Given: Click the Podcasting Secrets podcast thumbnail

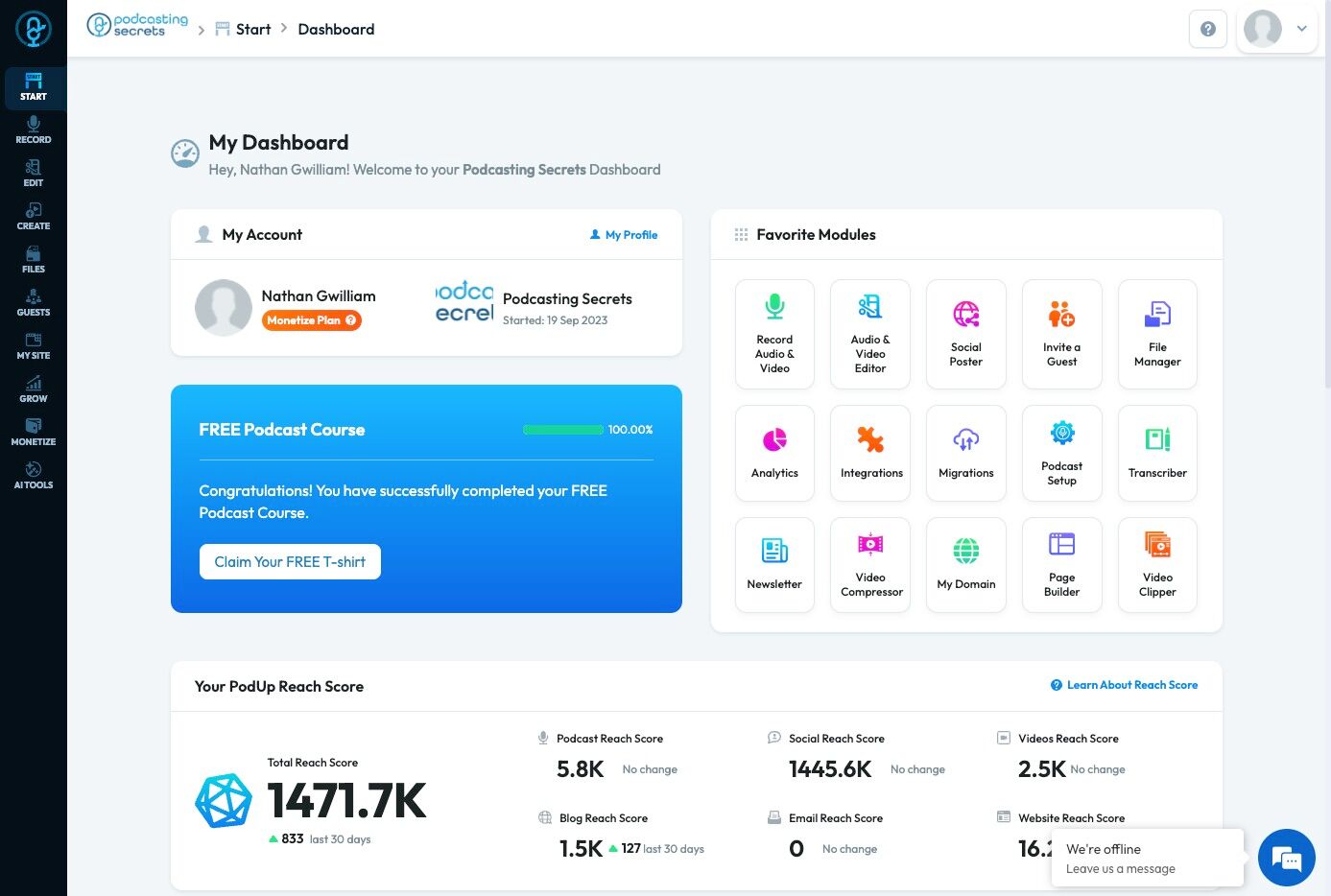Looking at the screenshot, I should pyautogui.click(x=464, y=301).
